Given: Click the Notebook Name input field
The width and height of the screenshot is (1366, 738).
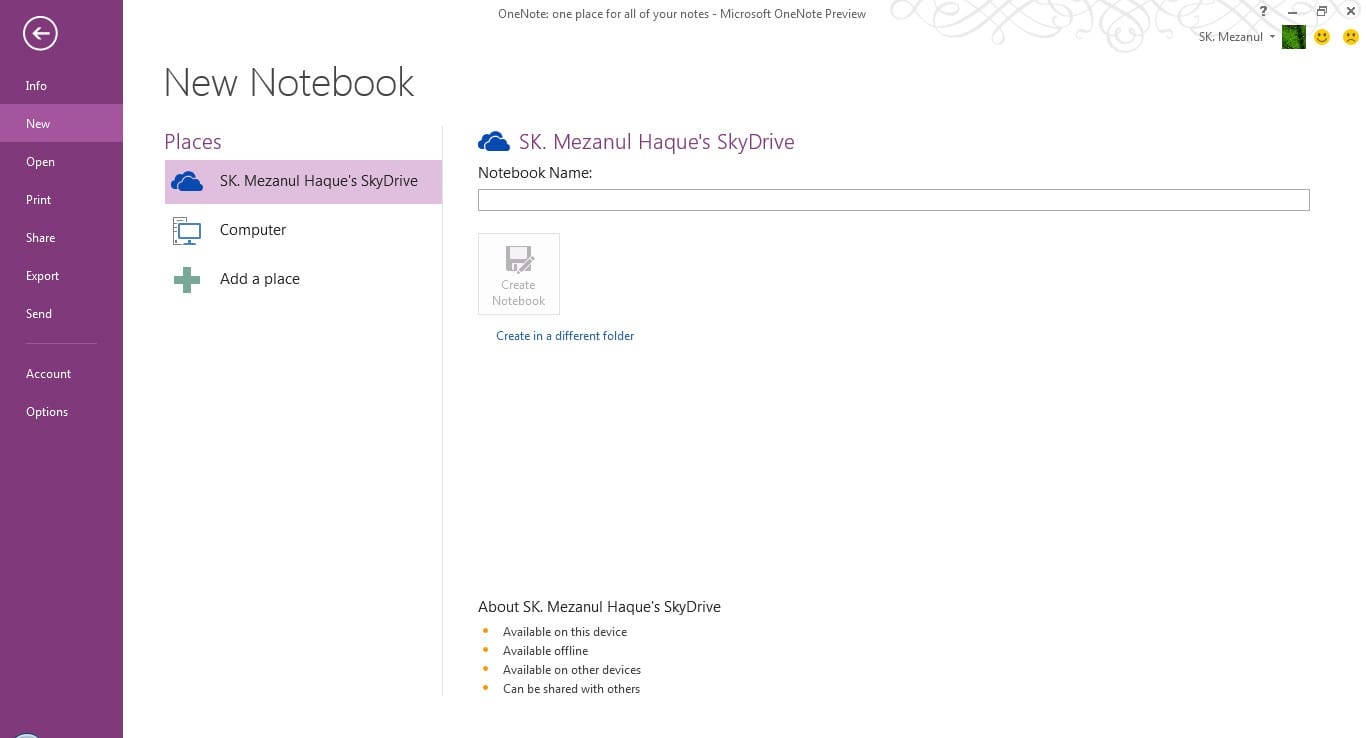Looking at the screenshot, I should click(894, 200).
